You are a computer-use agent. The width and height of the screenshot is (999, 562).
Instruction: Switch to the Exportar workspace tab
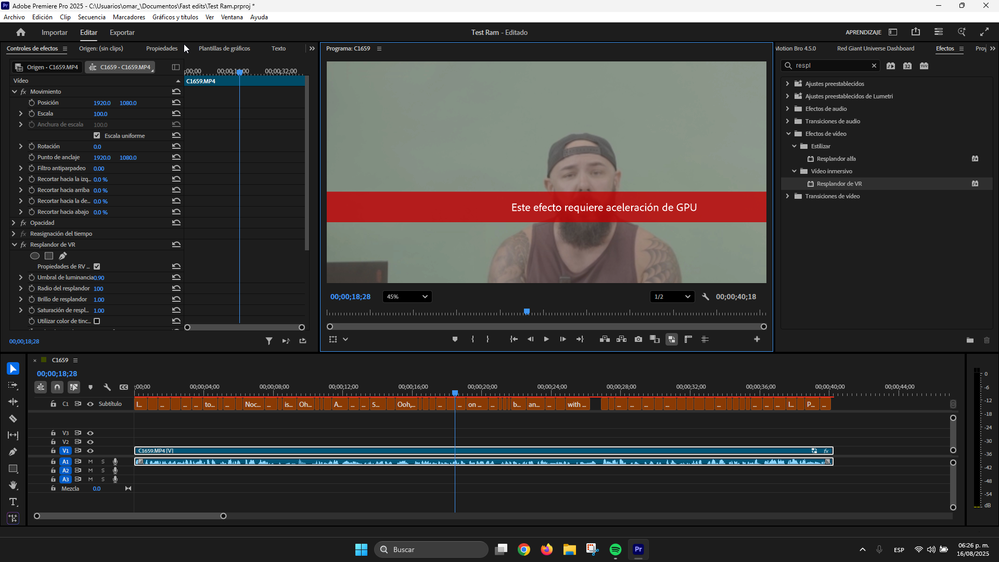122,32
